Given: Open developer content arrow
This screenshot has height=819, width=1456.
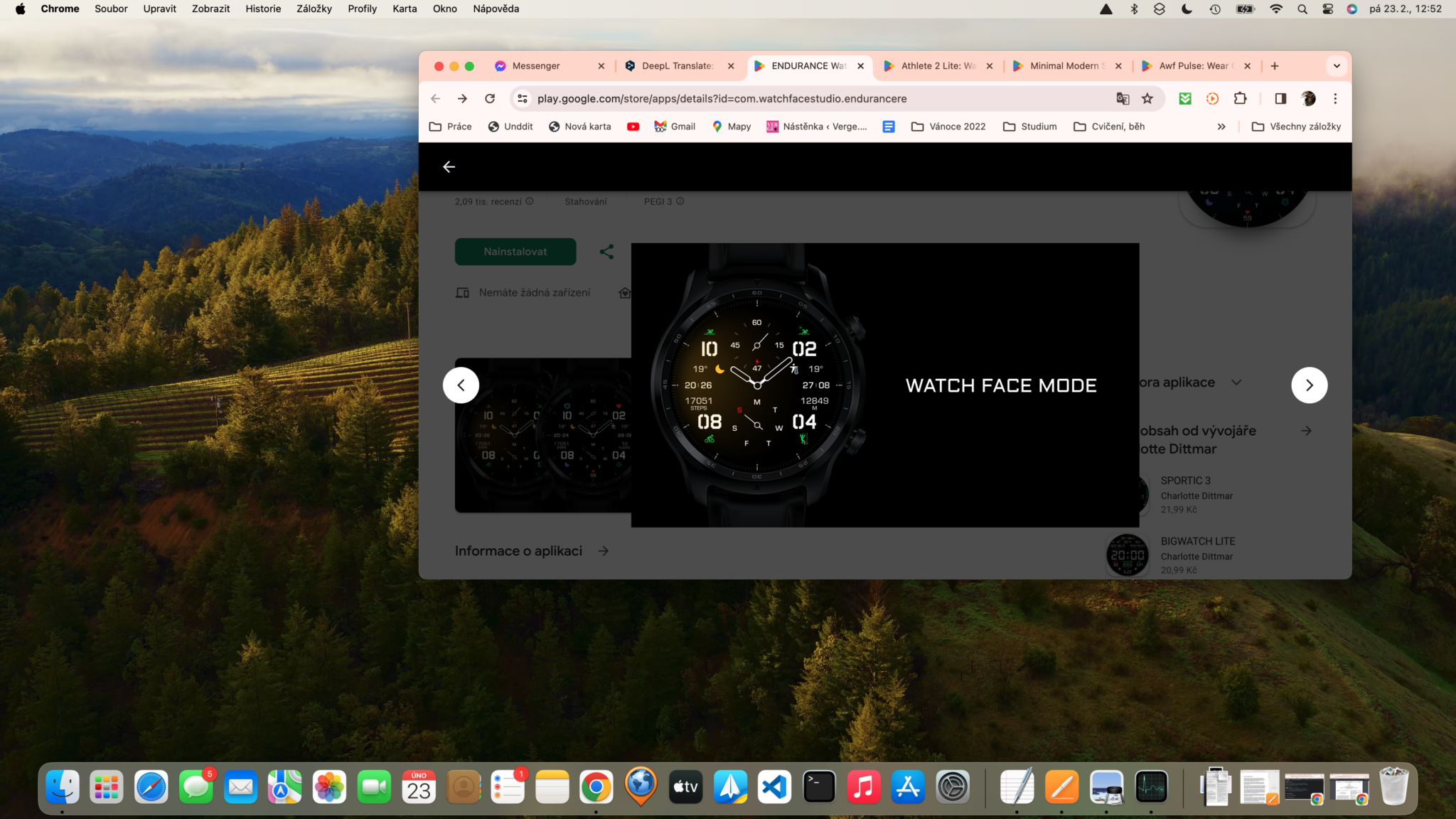Looking at the screenshot, I should coord(1306,431).
